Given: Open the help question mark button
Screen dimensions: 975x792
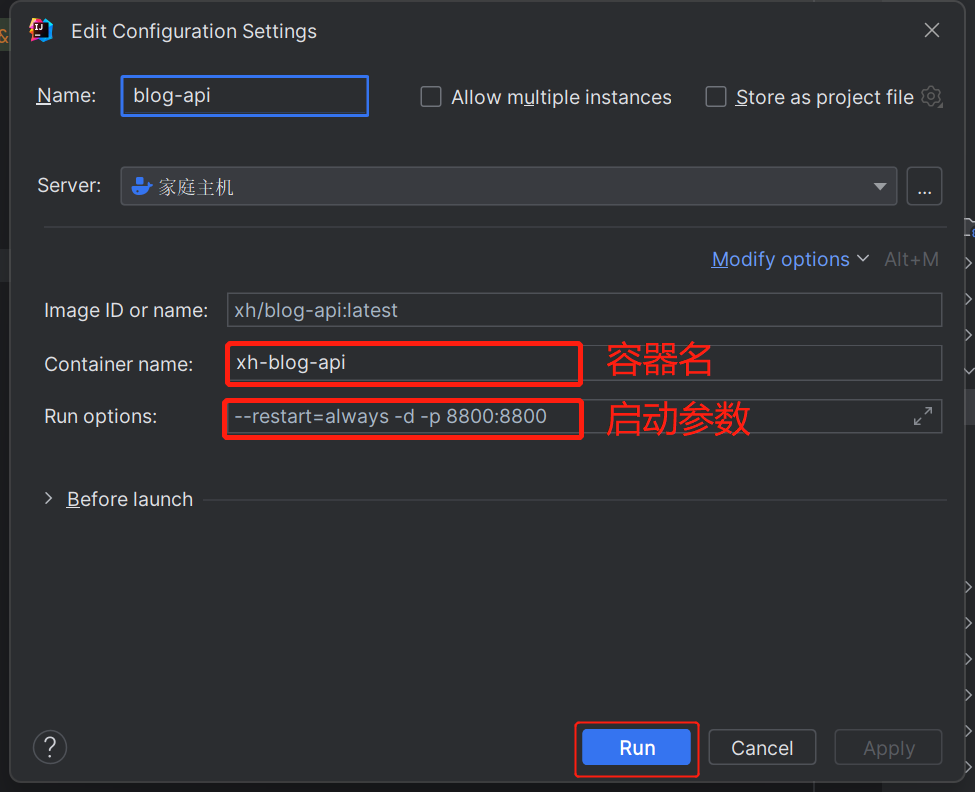Looking at the screenshot, I should click(50, 747).
